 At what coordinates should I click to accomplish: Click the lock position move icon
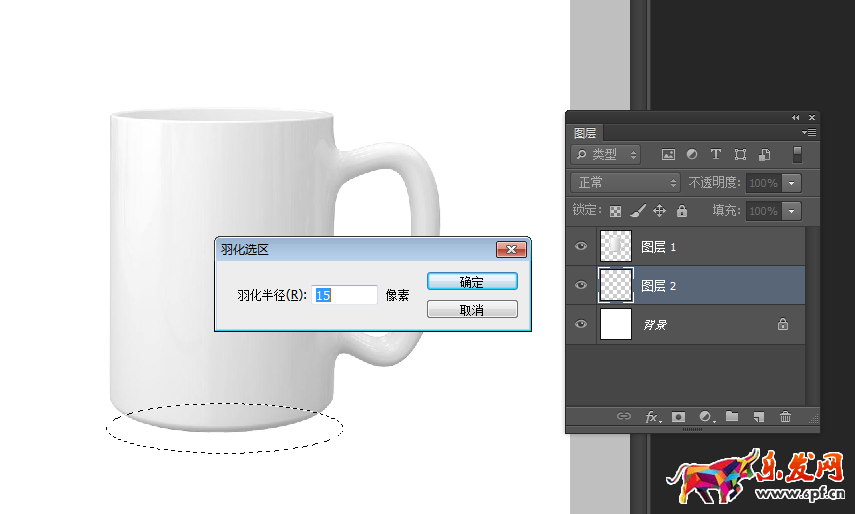(x=659, y=211)
